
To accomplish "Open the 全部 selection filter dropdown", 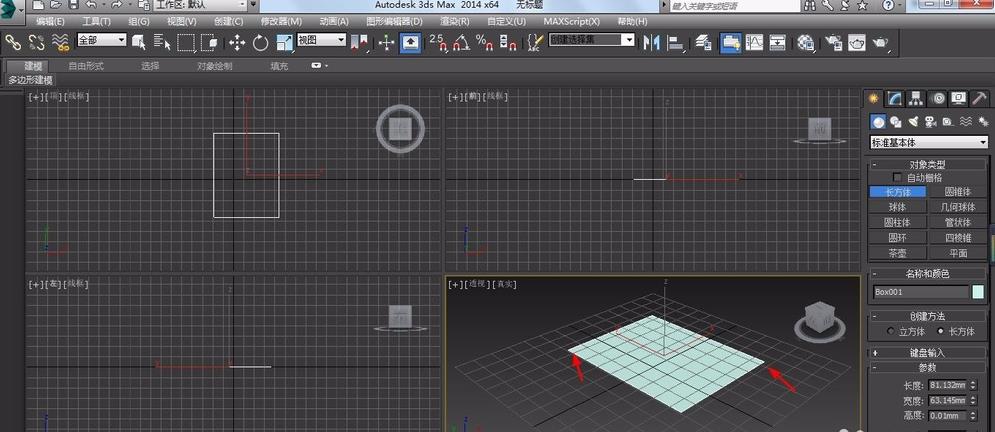I will (x=101, y=41).
